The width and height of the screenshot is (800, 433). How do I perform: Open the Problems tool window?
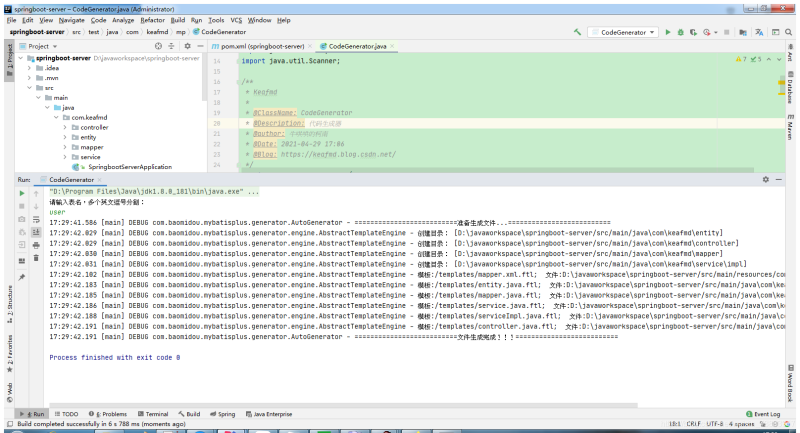[108, 414]
